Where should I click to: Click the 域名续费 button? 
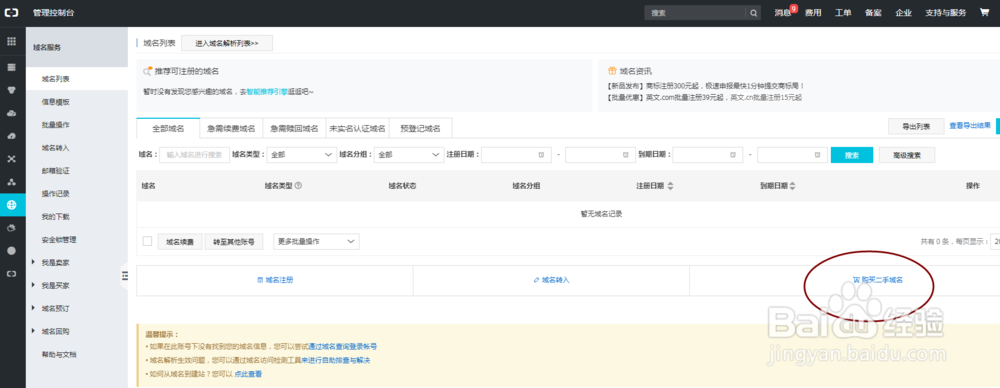pos(180,242)
